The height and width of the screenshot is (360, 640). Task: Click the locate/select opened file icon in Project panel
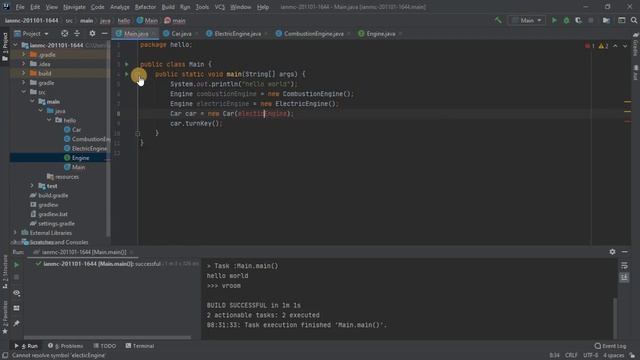tap(64, 33)
